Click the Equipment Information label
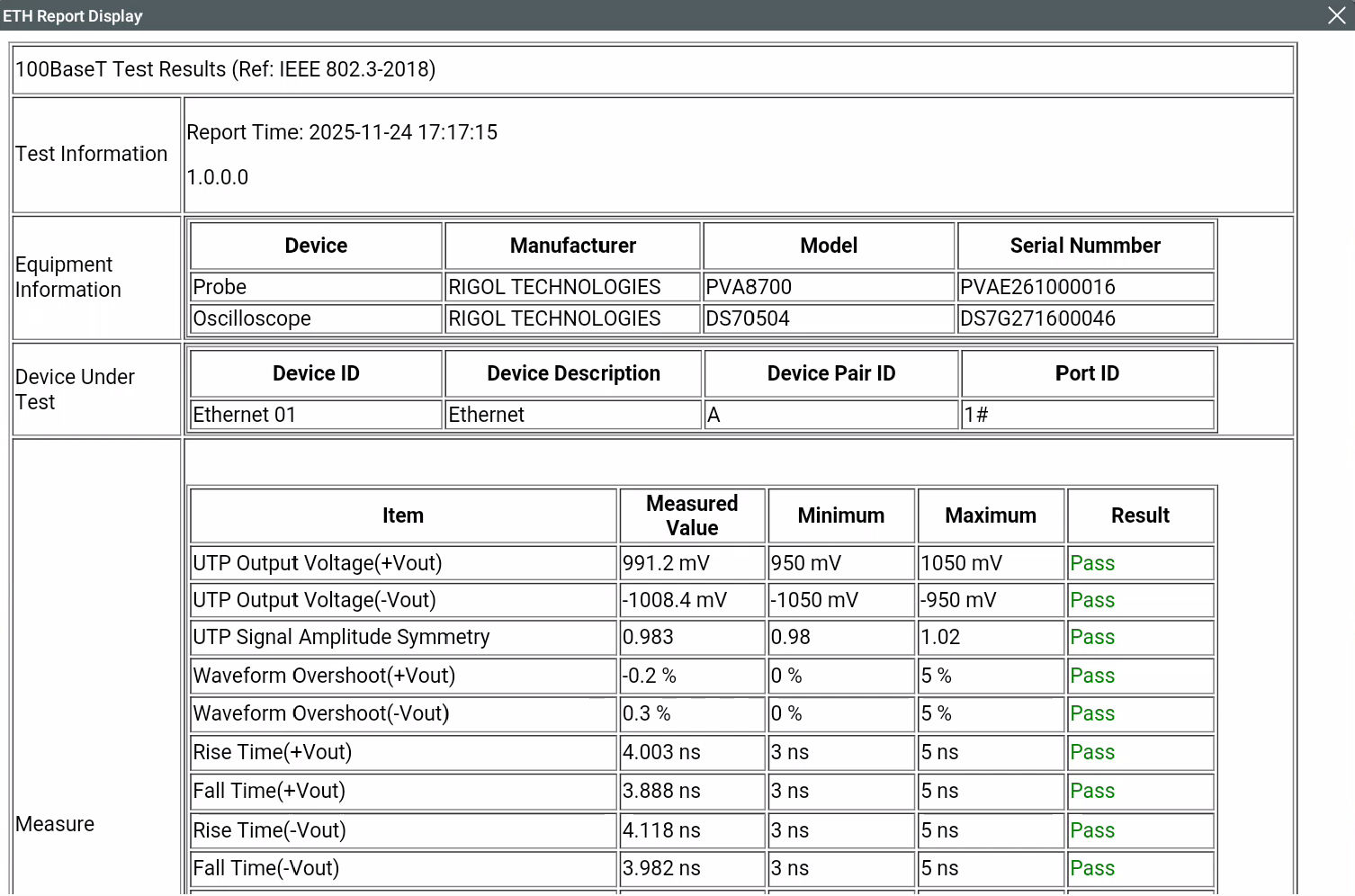 click(x=68, y=277)
